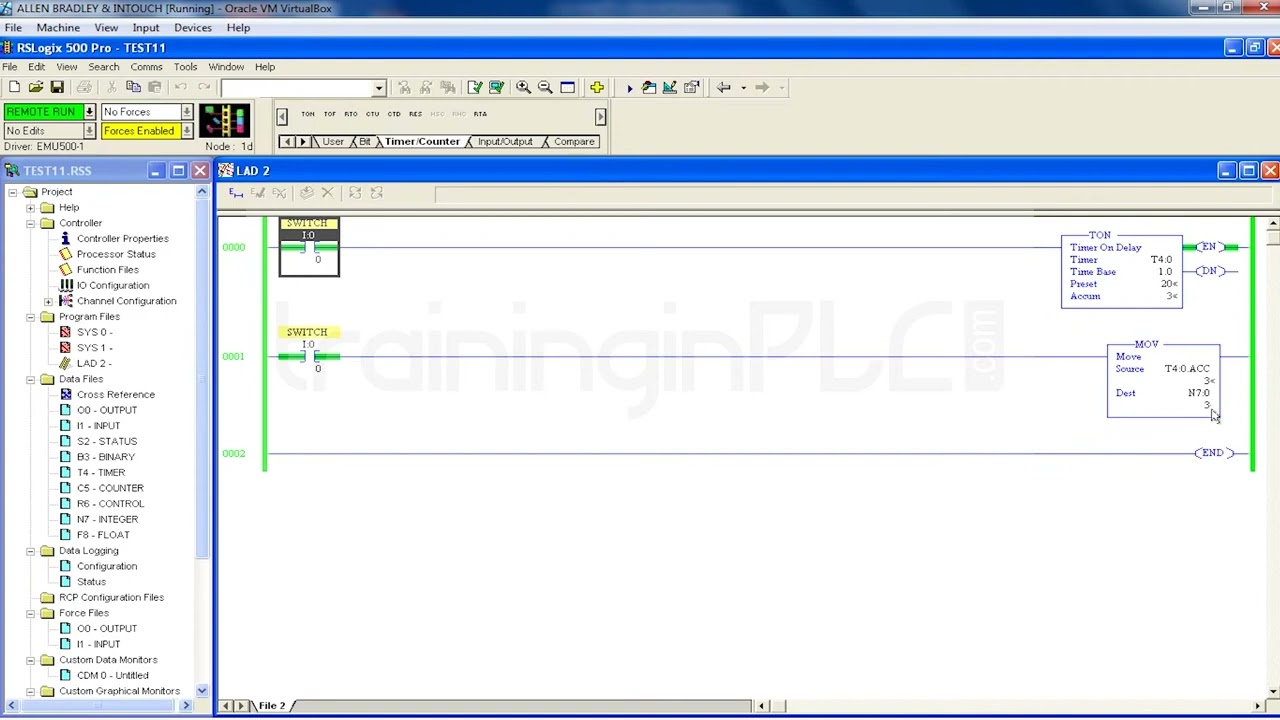Zoom in on the ladder view
1280x720 pixels.
(523, 87)
